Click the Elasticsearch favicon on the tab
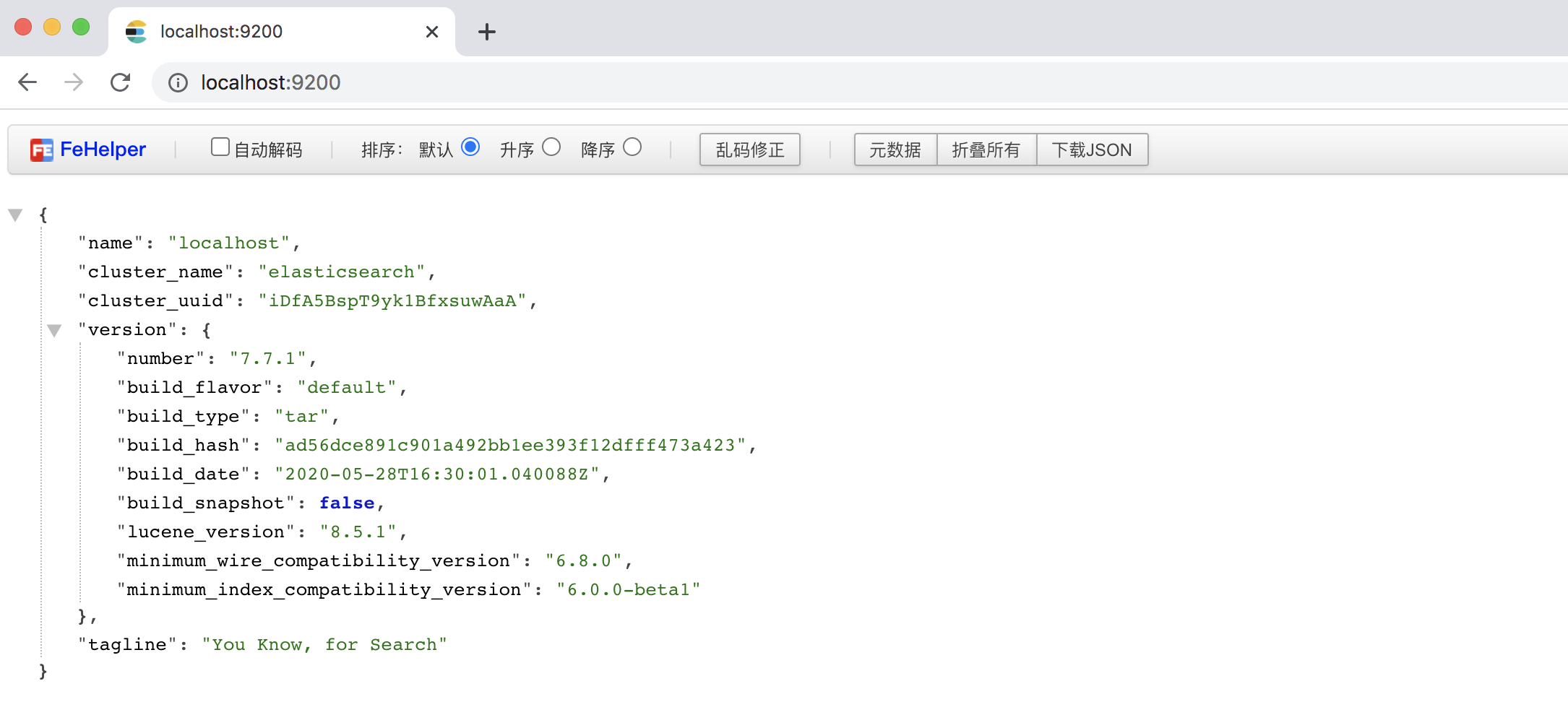1568x702 pixels. (136, 32)
